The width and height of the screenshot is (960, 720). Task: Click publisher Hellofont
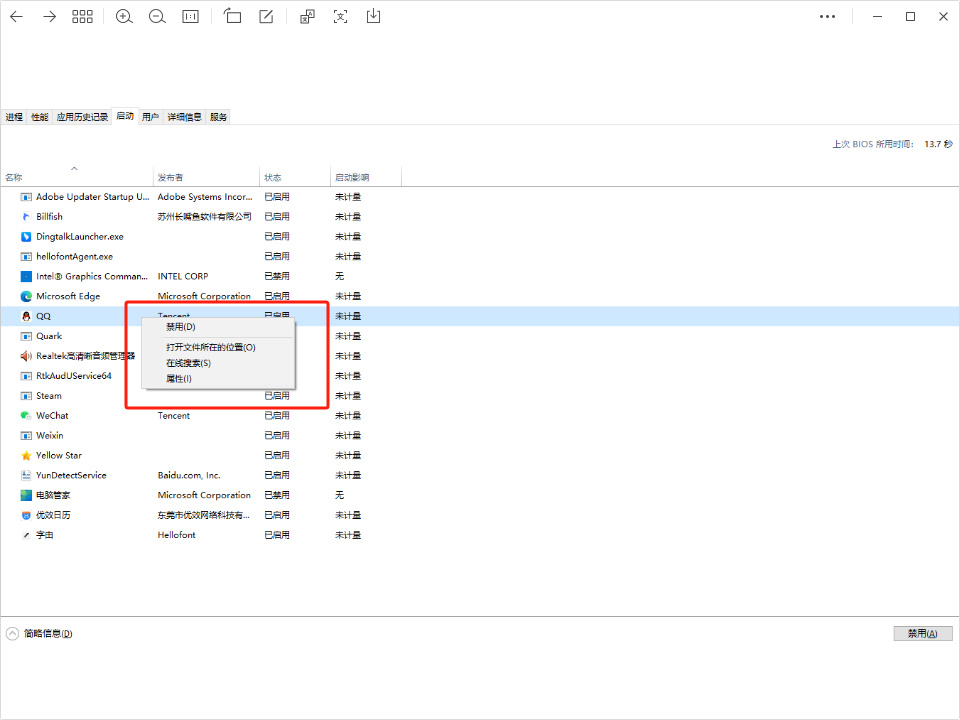(x=177, y=535)
